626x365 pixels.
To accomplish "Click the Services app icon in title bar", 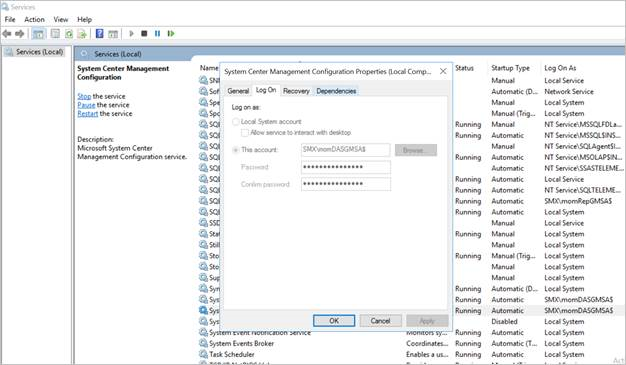I will click(x=5, y=7).
